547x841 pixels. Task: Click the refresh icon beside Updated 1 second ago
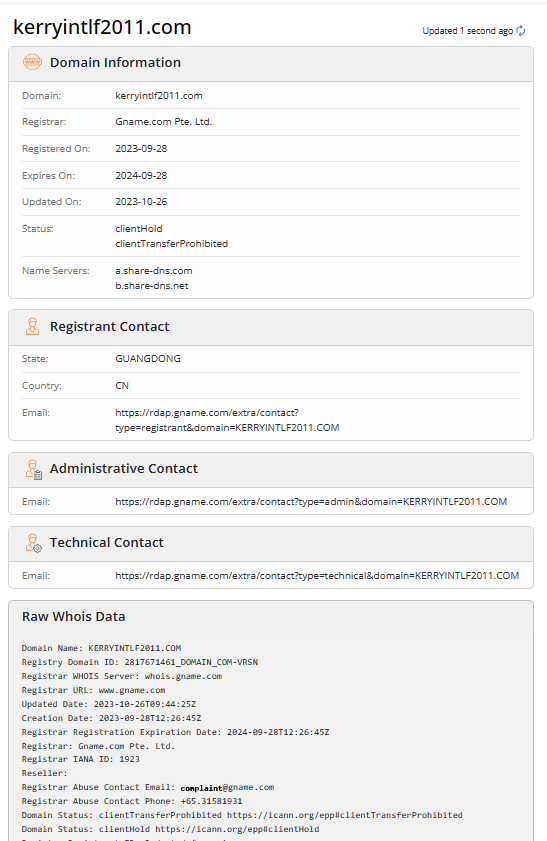coord(521,31)
